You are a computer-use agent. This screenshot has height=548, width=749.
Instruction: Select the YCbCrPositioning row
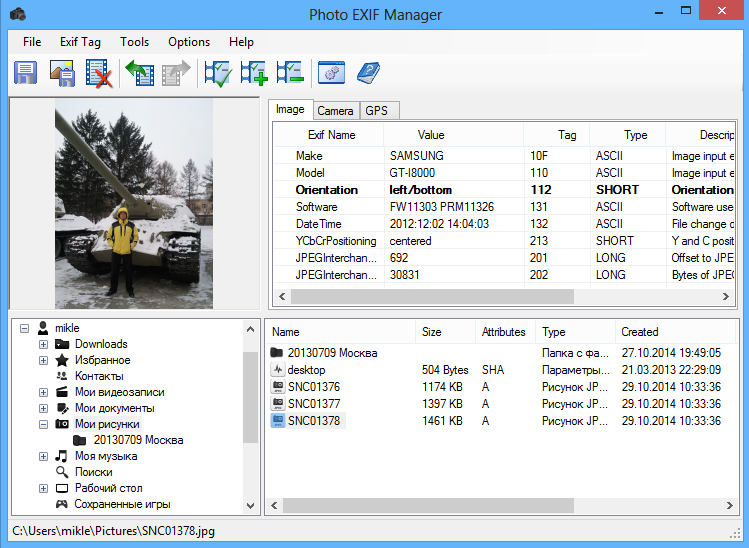tap(504, 241)
